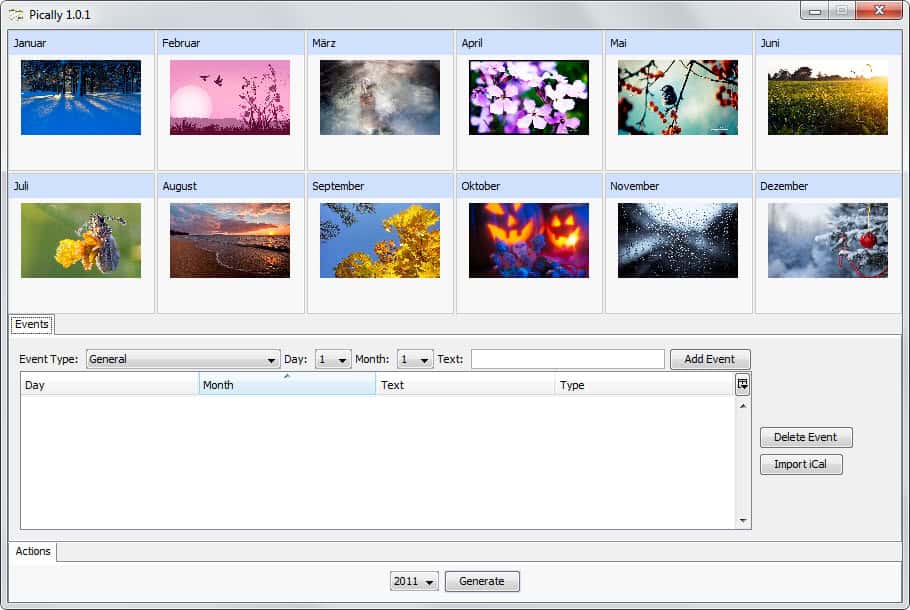
Task: Switch to the Actions tab
Action: (33, 551)
